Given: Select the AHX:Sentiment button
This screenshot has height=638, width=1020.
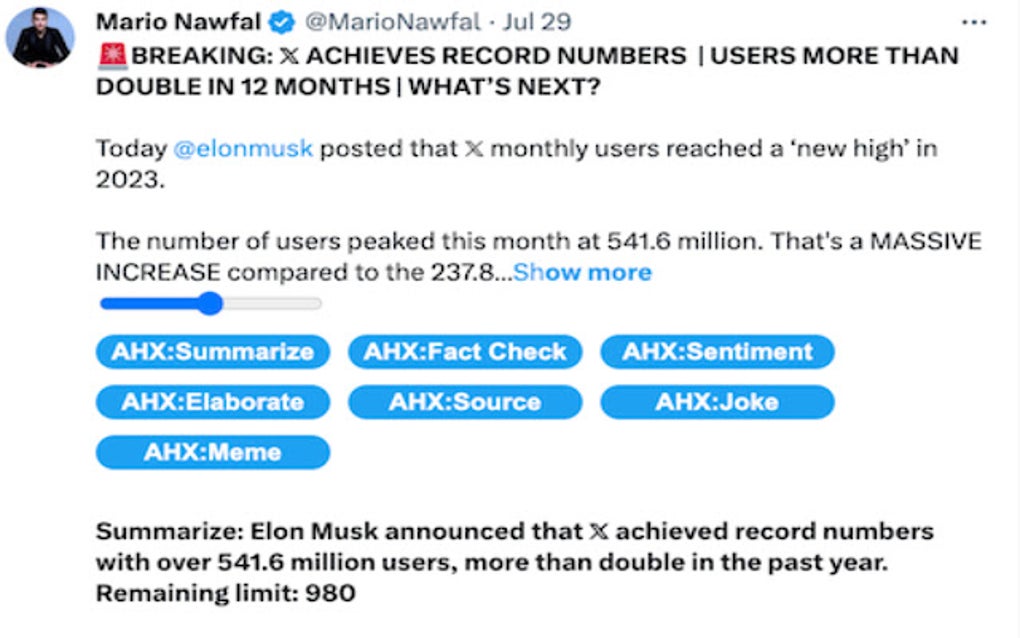Looking at the screenshot, I should [x=717, y=352].
